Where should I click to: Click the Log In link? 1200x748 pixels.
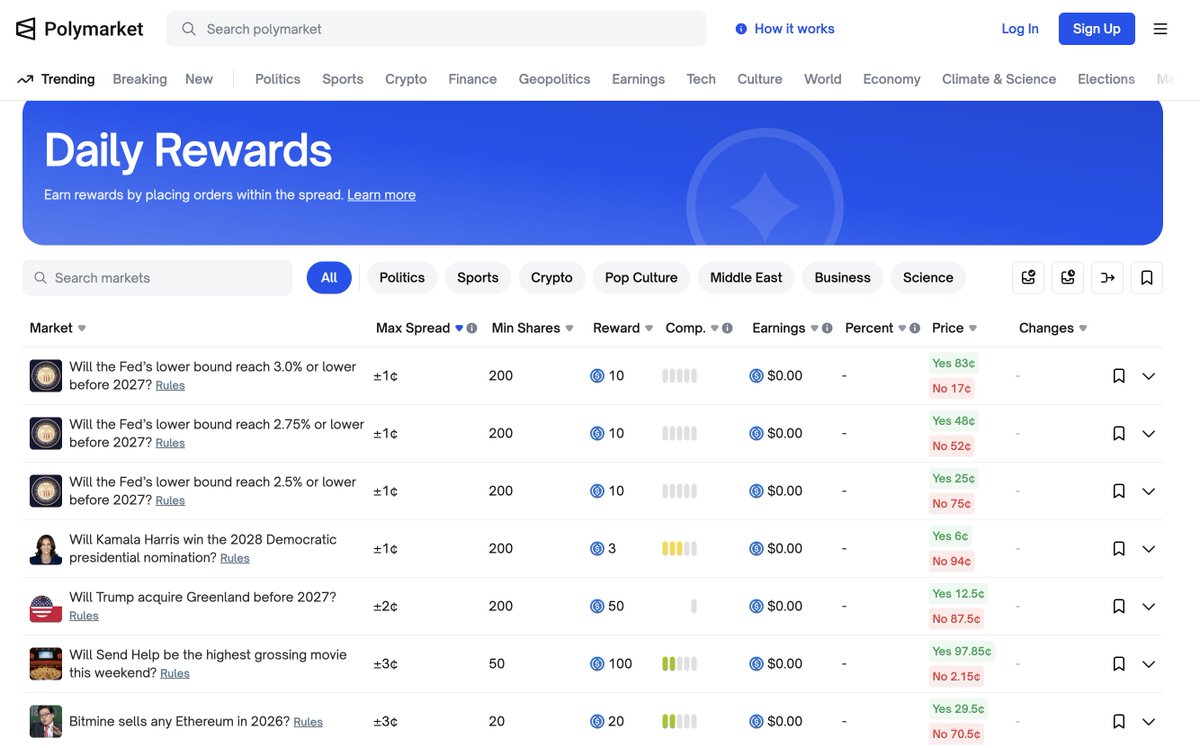click(1020, 29)
